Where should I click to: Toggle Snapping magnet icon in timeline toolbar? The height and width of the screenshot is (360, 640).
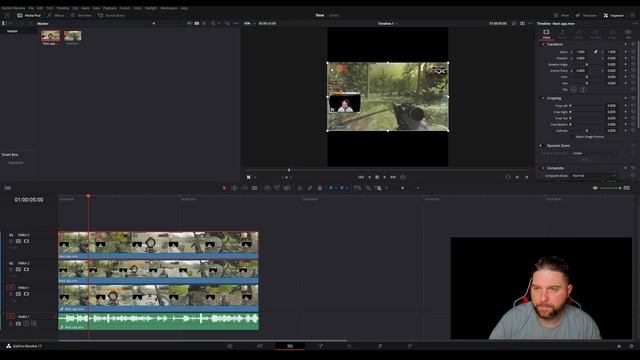click(x=300, y=188)
